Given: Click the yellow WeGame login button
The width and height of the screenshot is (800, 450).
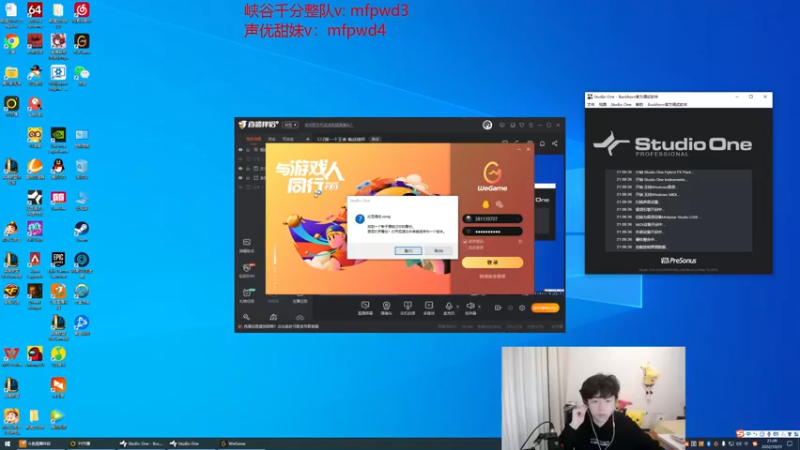Looking at the screenshot, I should coord(492,262).
